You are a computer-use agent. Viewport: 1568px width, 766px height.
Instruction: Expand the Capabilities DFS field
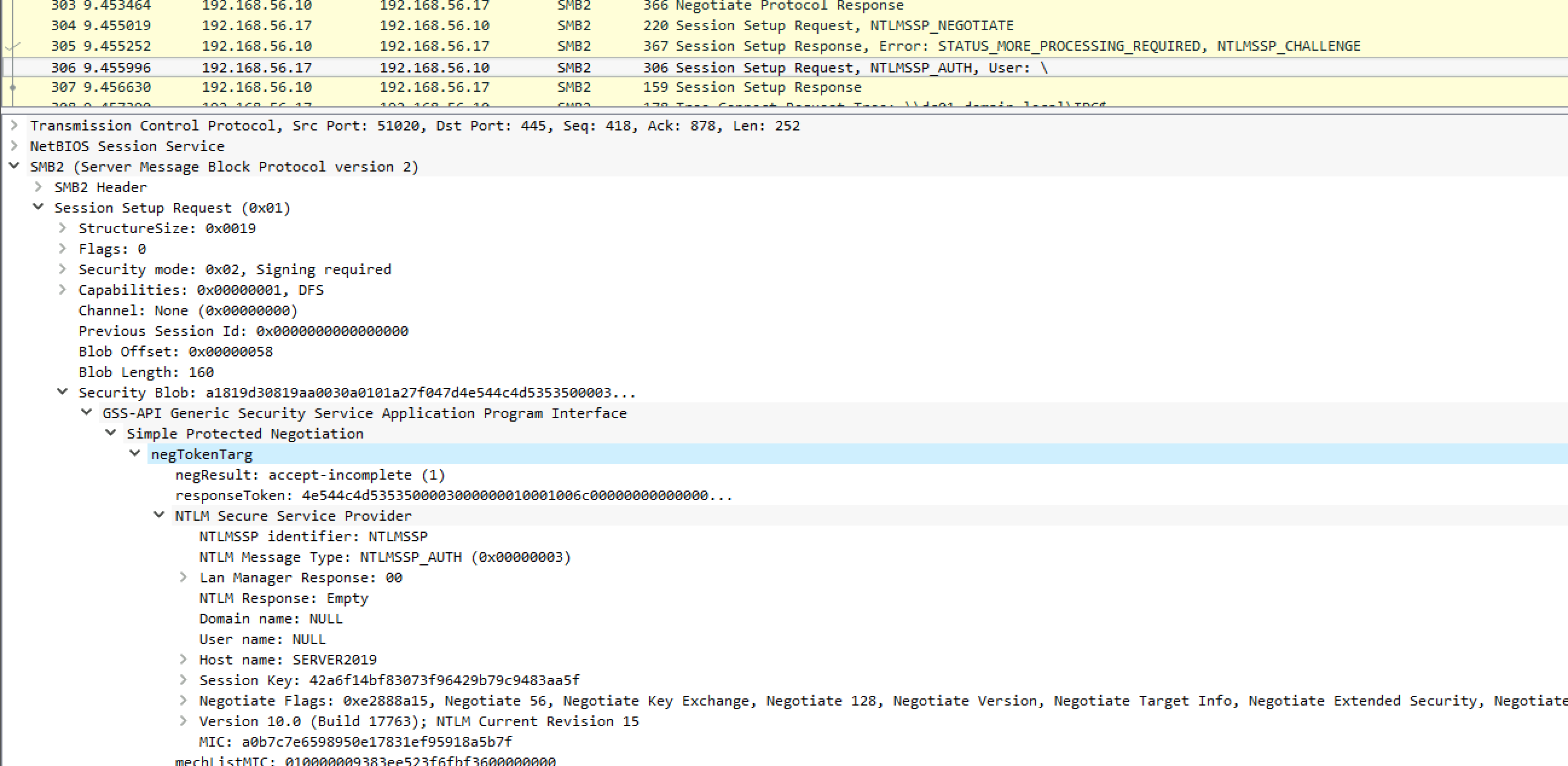click(62, 289)
